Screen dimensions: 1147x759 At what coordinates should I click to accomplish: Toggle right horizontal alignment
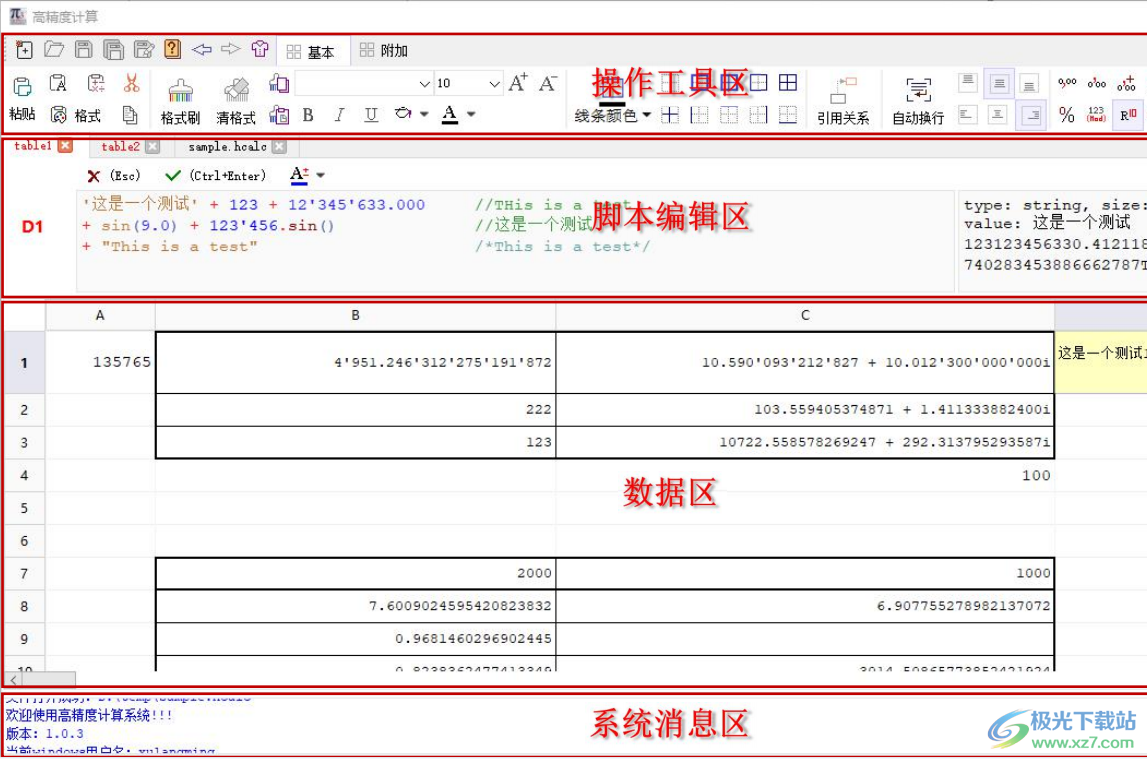pos(1030,115)
